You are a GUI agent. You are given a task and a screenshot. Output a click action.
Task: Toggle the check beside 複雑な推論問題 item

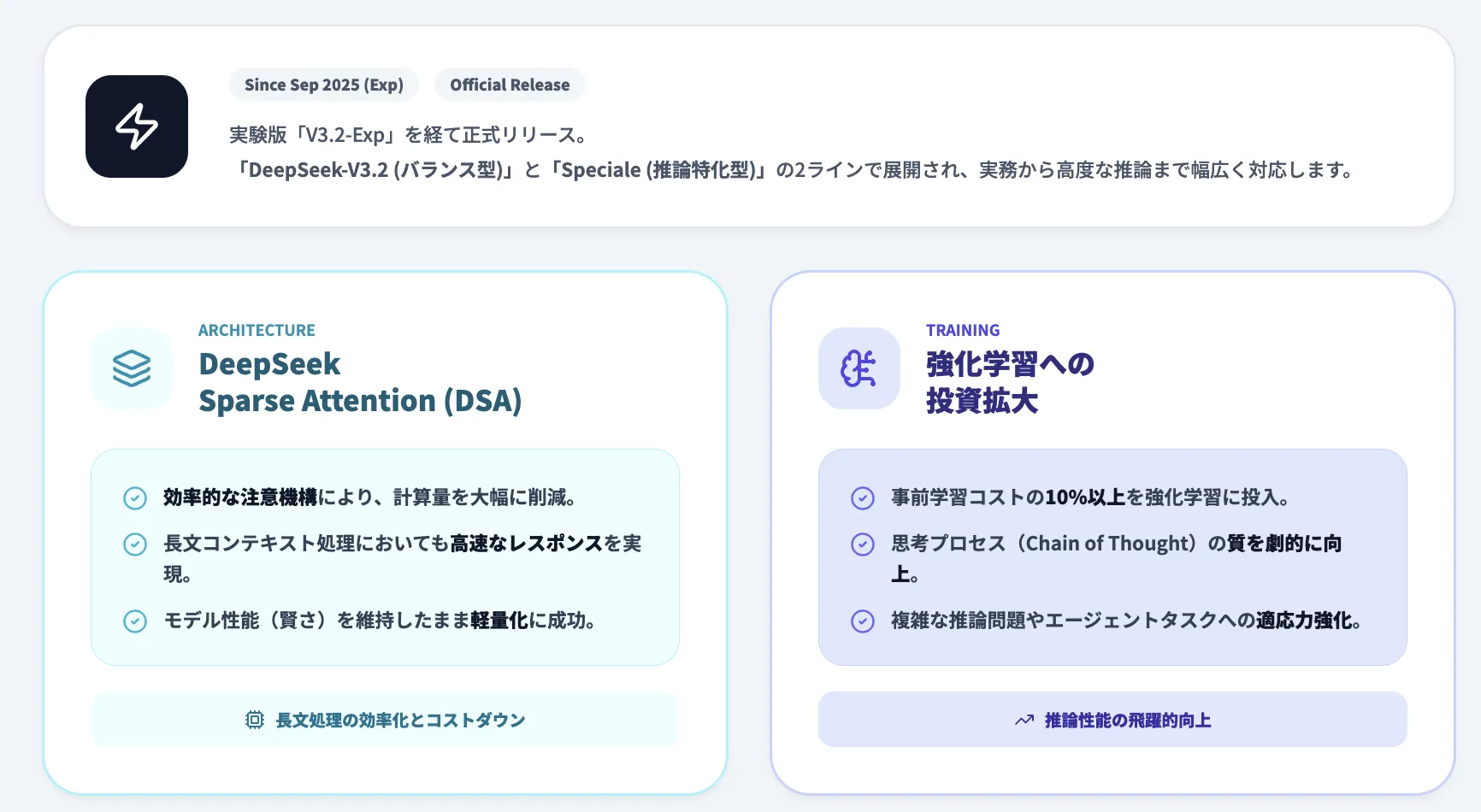pos(862,621)
